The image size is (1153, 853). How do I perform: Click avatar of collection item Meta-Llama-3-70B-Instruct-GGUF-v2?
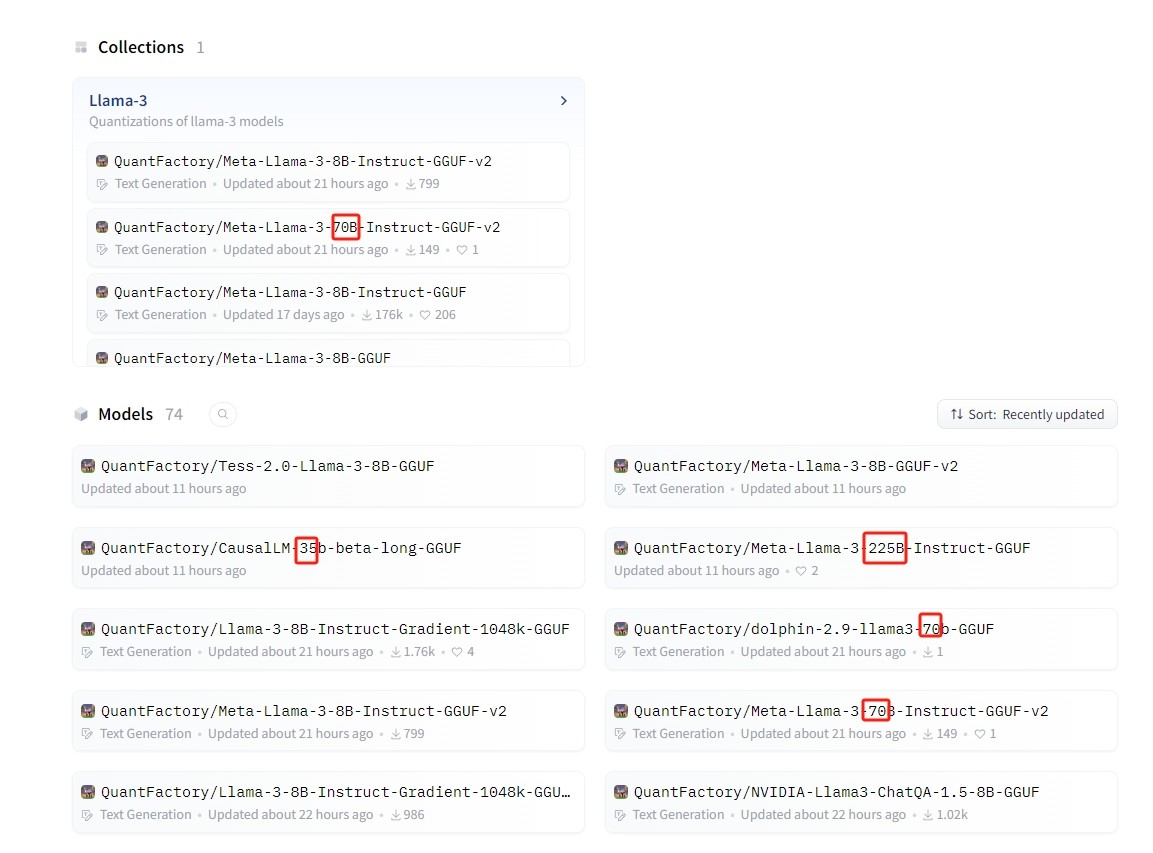(102, 227)
